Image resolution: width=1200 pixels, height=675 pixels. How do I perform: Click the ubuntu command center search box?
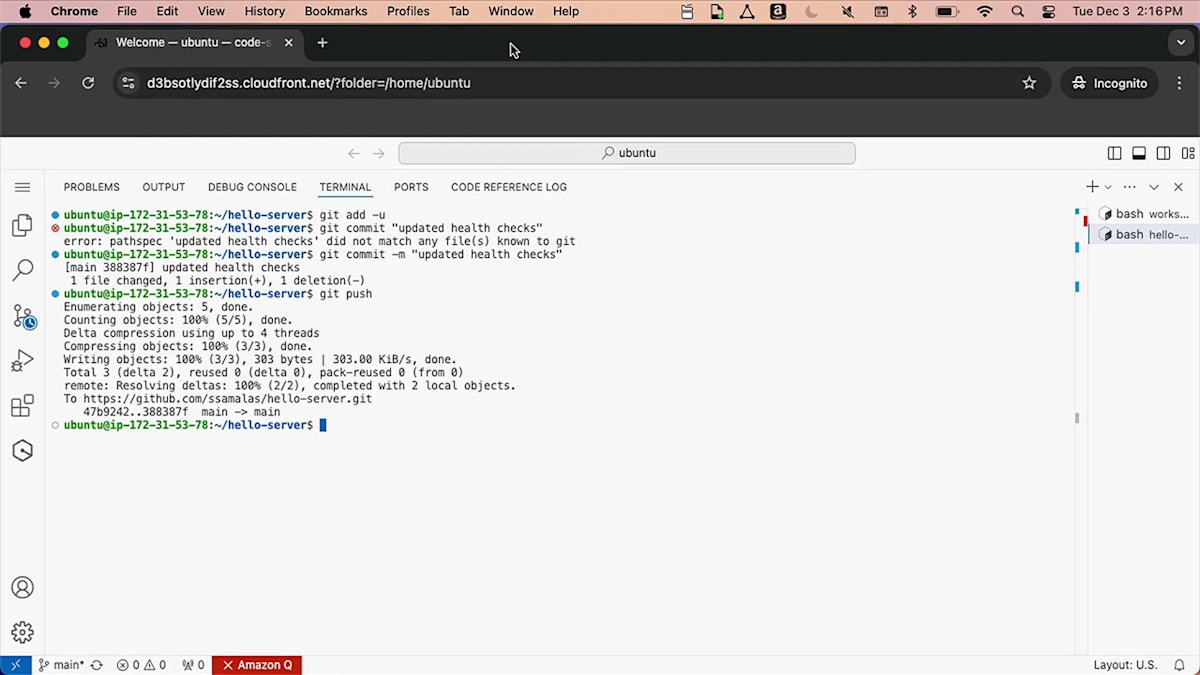coord(627,153)
